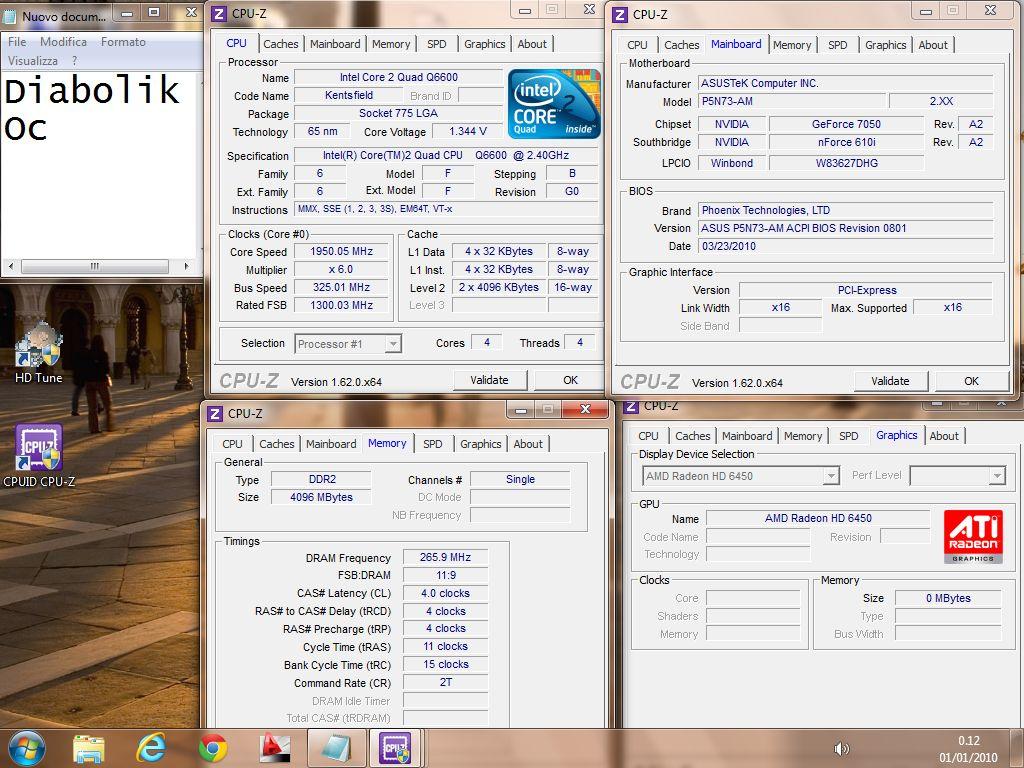Click the nForce 610i southbridge value
The height and width of the screenshot is (768, 1024).
click(846, 142)
